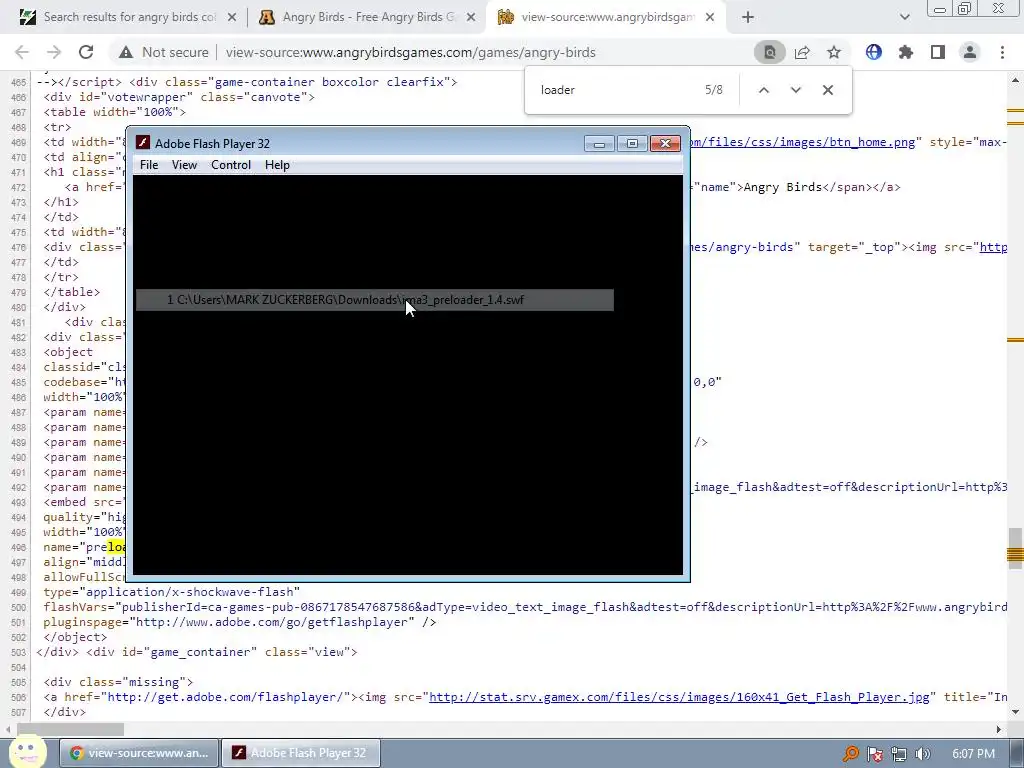Open a new Chrome tab
The height and width of the screenshot is (768, 1024).
point(748,18)
